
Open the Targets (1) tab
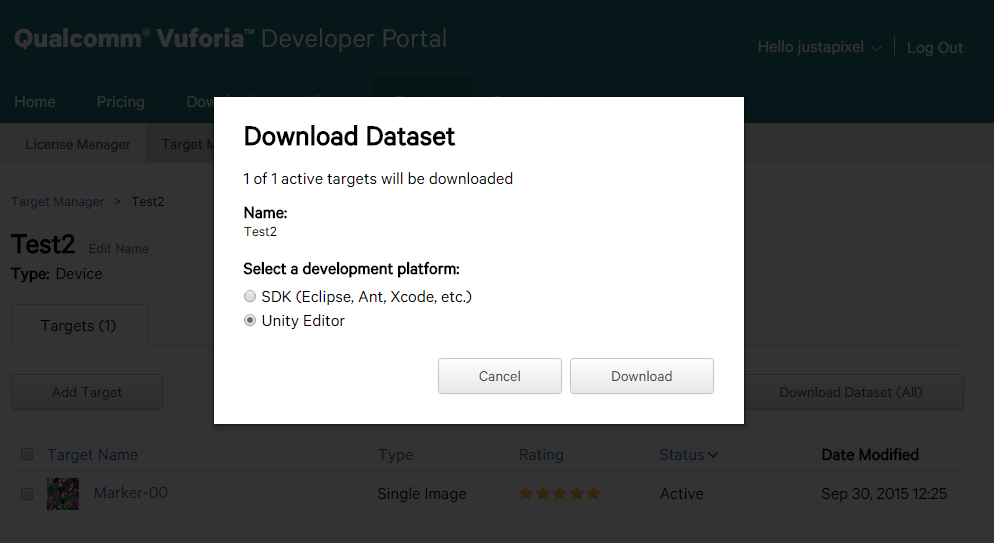(79, 326)
